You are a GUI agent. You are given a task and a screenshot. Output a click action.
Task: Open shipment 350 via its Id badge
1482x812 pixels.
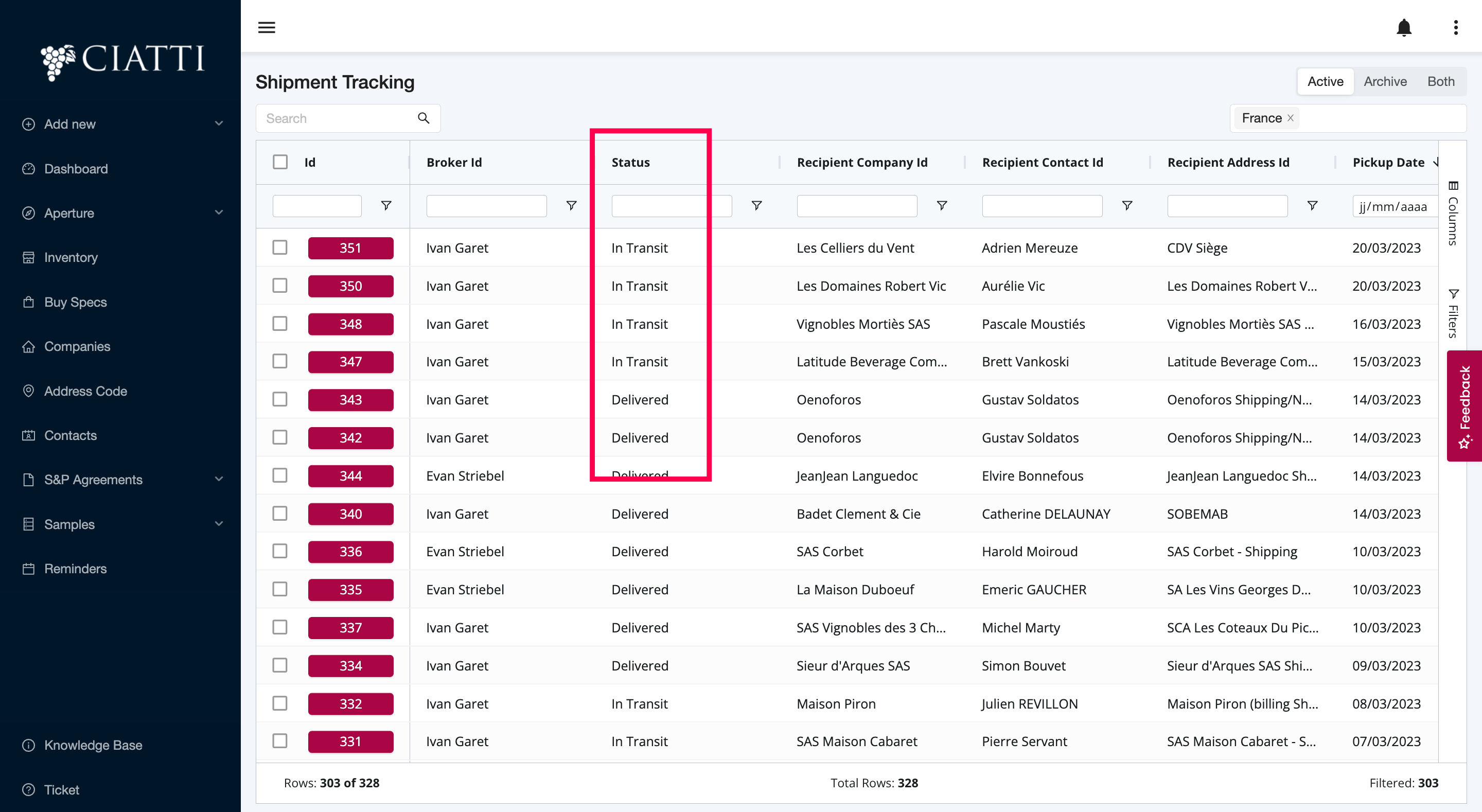point(350,286)
